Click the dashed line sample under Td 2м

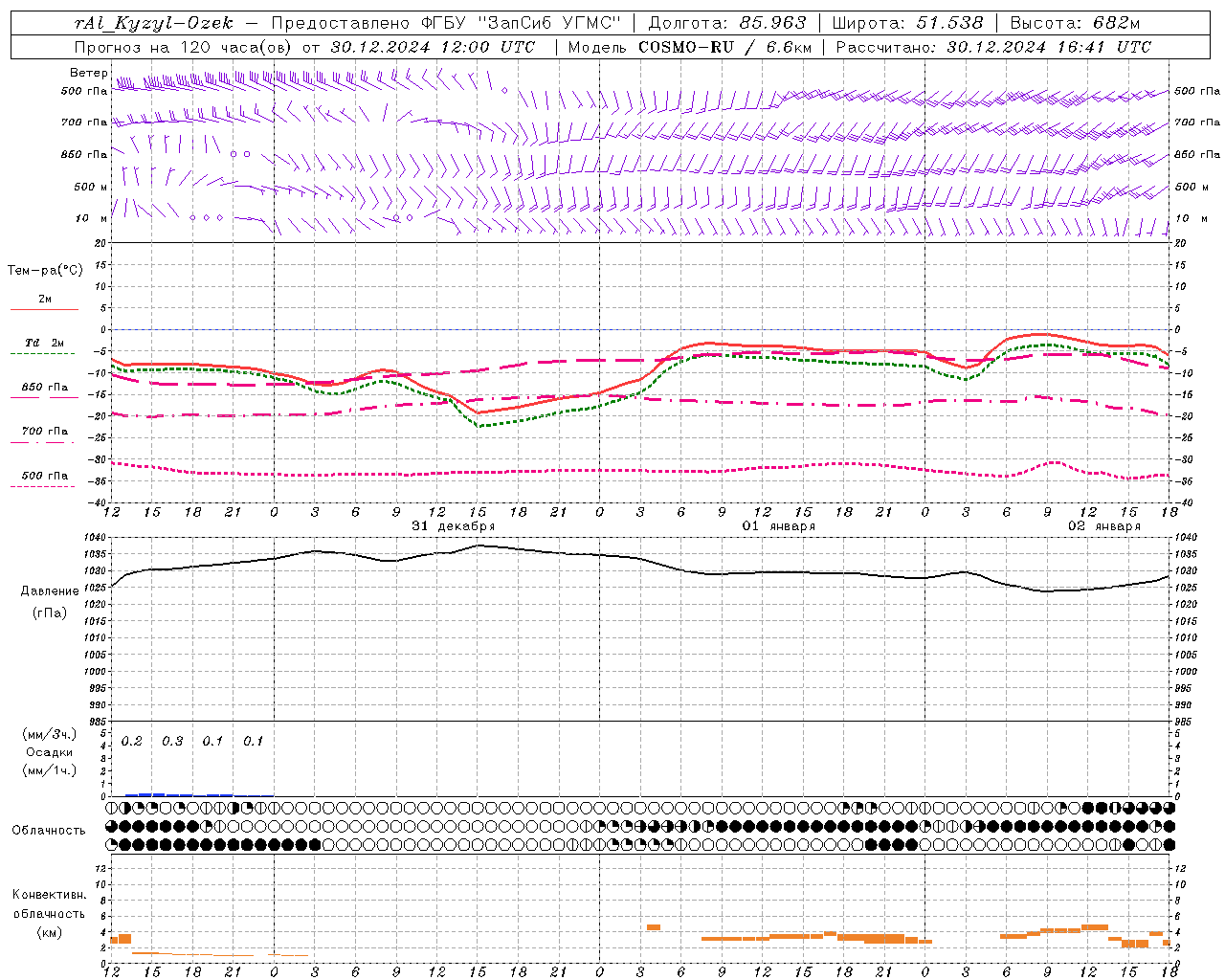(43, 354)
